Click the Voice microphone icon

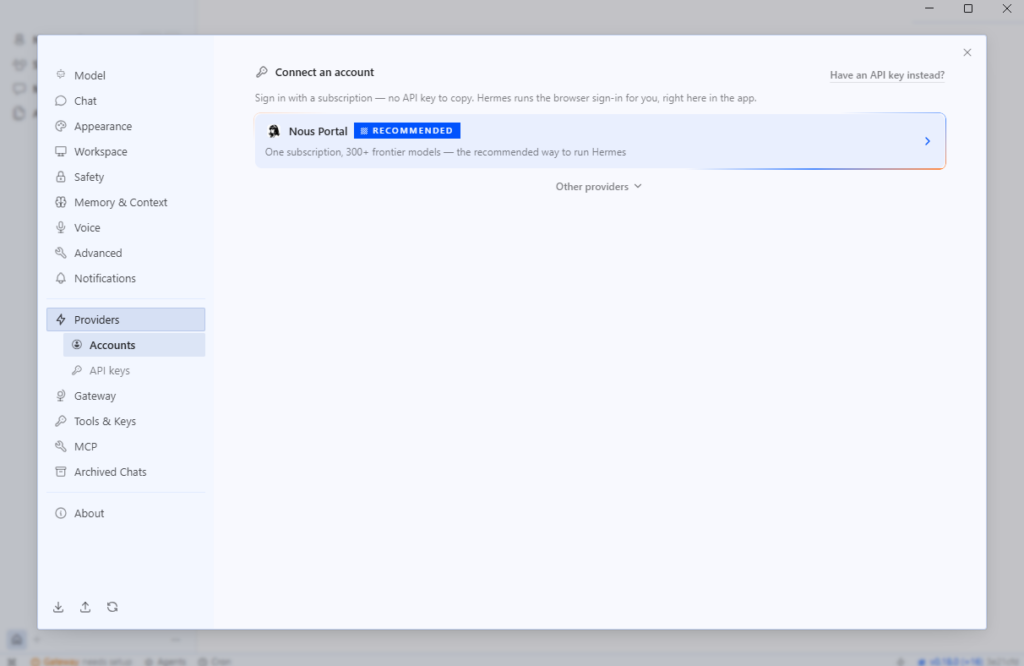[61, 227]
